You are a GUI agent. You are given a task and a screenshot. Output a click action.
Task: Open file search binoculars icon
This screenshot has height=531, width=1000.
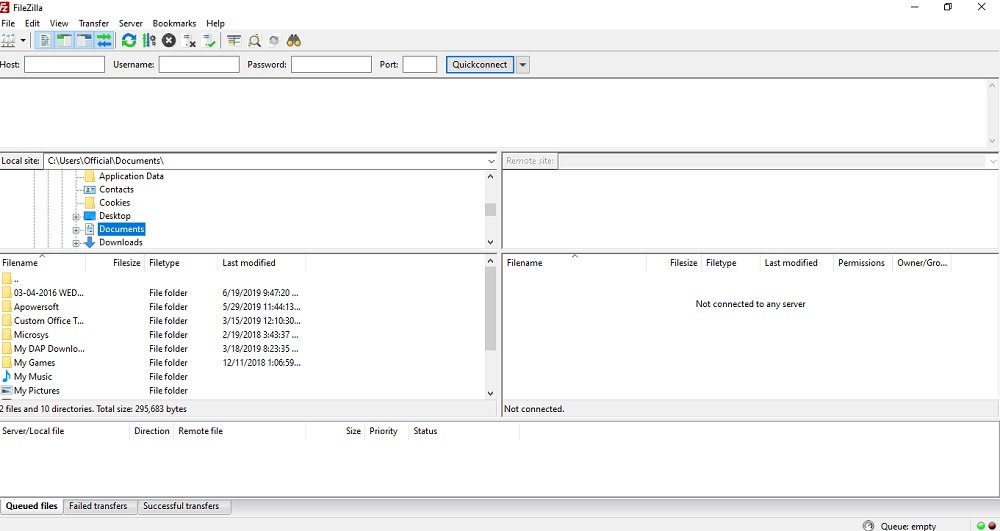click(293, 41)
